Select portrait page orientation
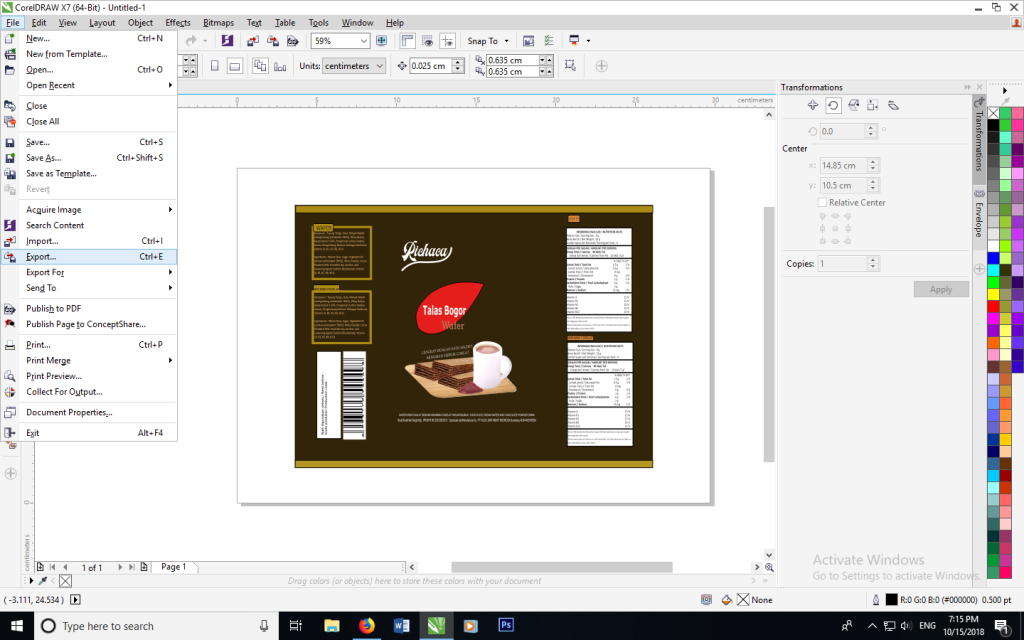 tap(214, 66)
